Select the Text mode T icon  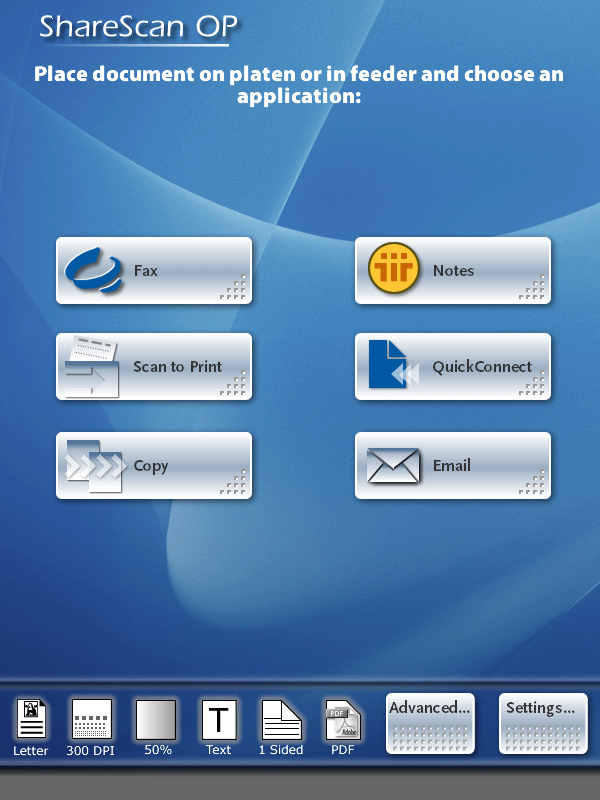(219, 720)
